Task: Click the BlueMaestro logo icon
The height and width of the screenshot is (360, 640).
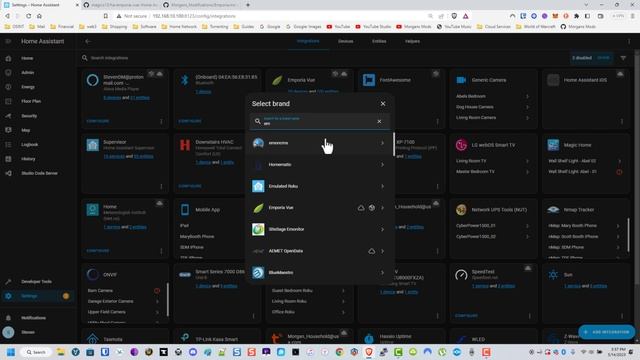Action: [x=258, y=273]
